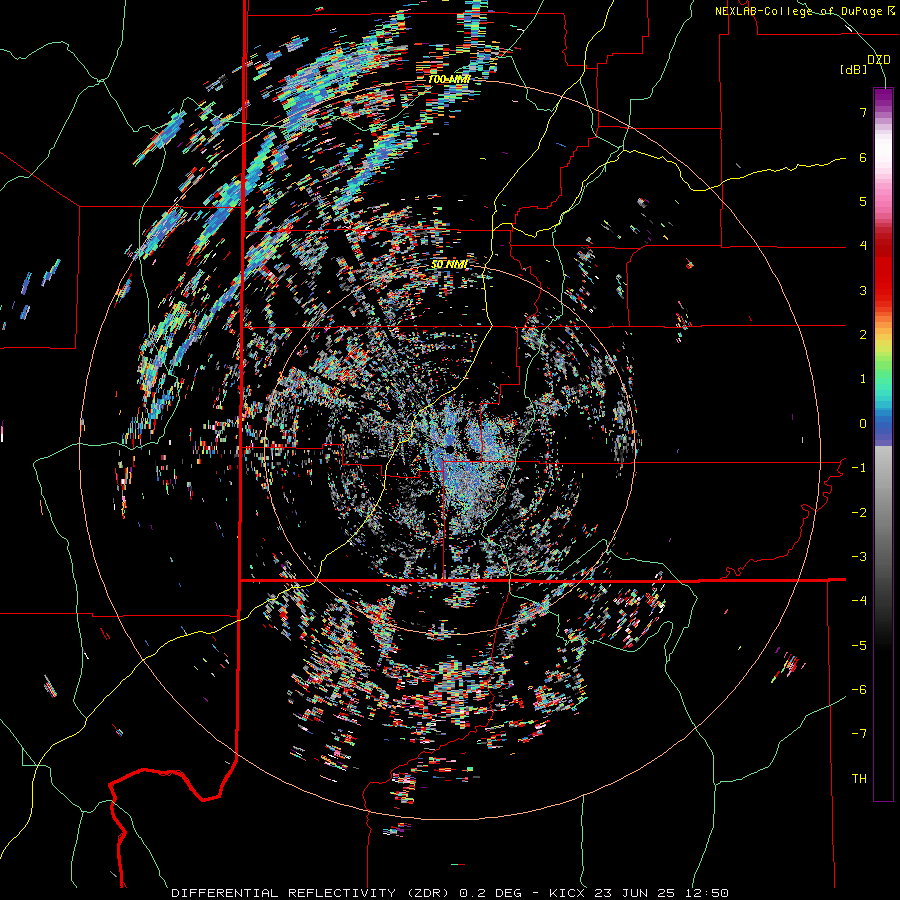Click the 100 NMI range ring label

coord(449,79)
